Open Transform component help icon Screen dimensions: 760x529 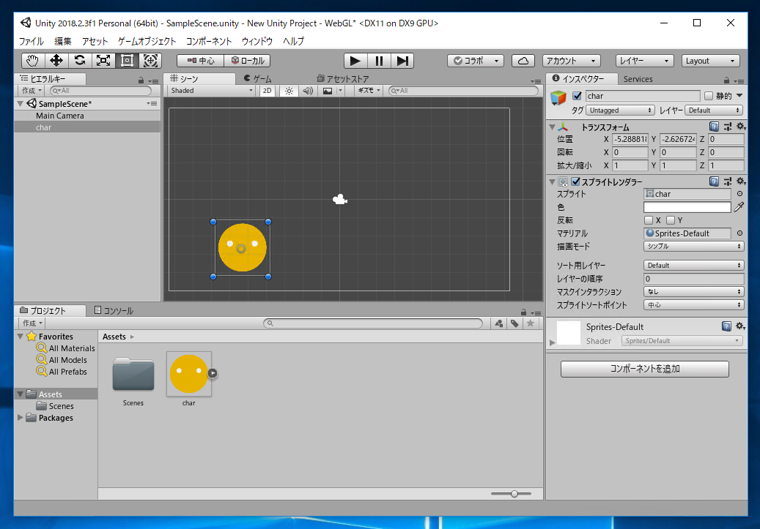(x=714, y=127)
